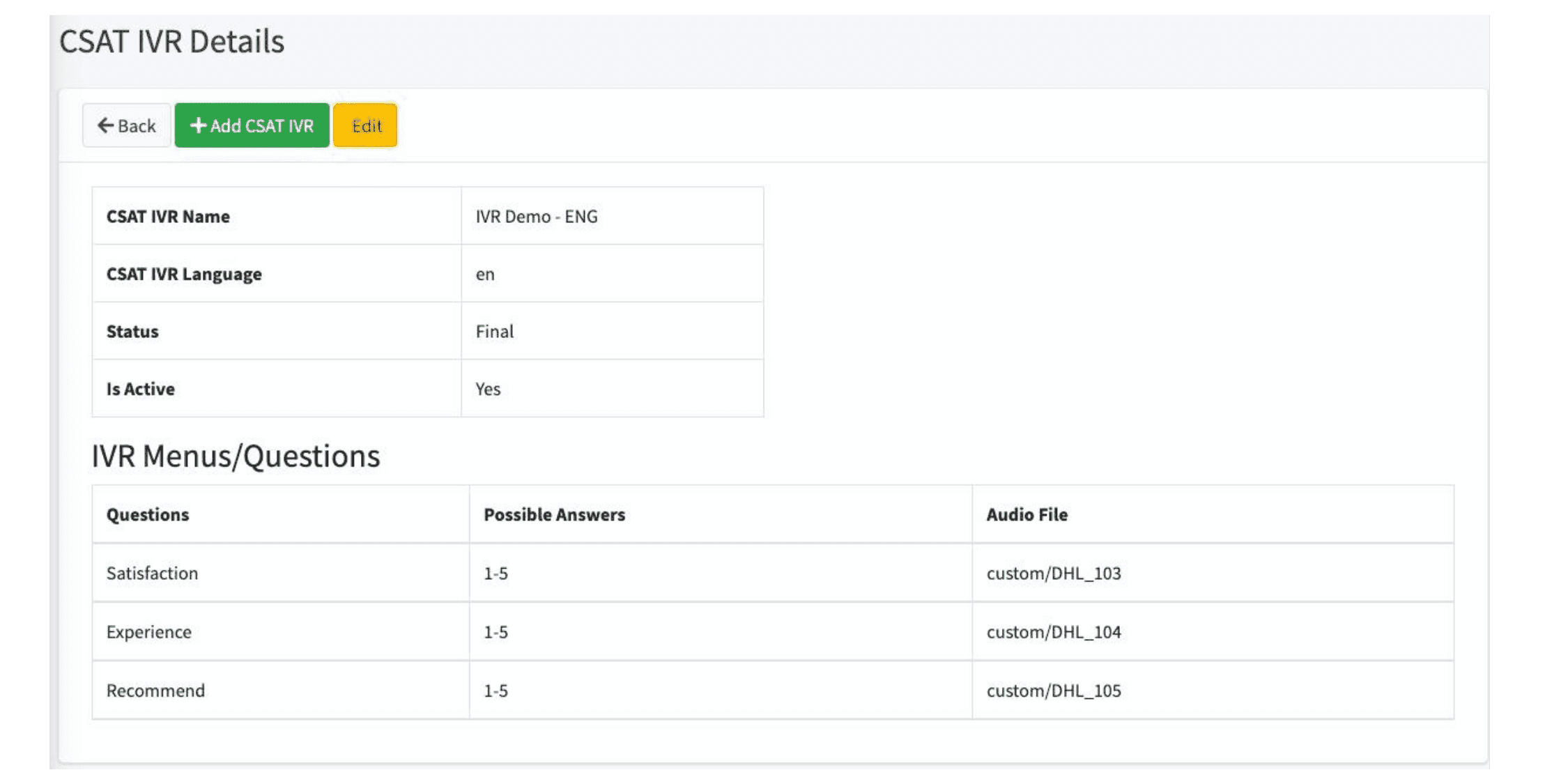
Task: Select the Experience question row
Action: point(148,632)
